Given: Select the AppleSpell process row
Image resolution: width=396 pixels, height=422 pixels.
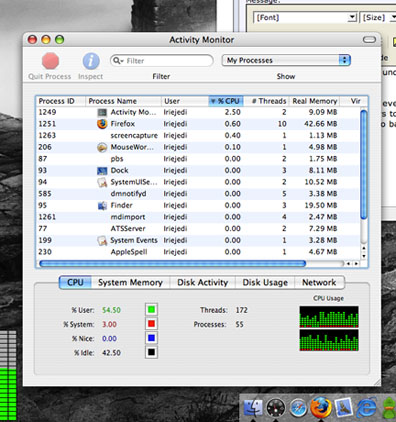Looking at the screenshot, I should pos(197,252).
